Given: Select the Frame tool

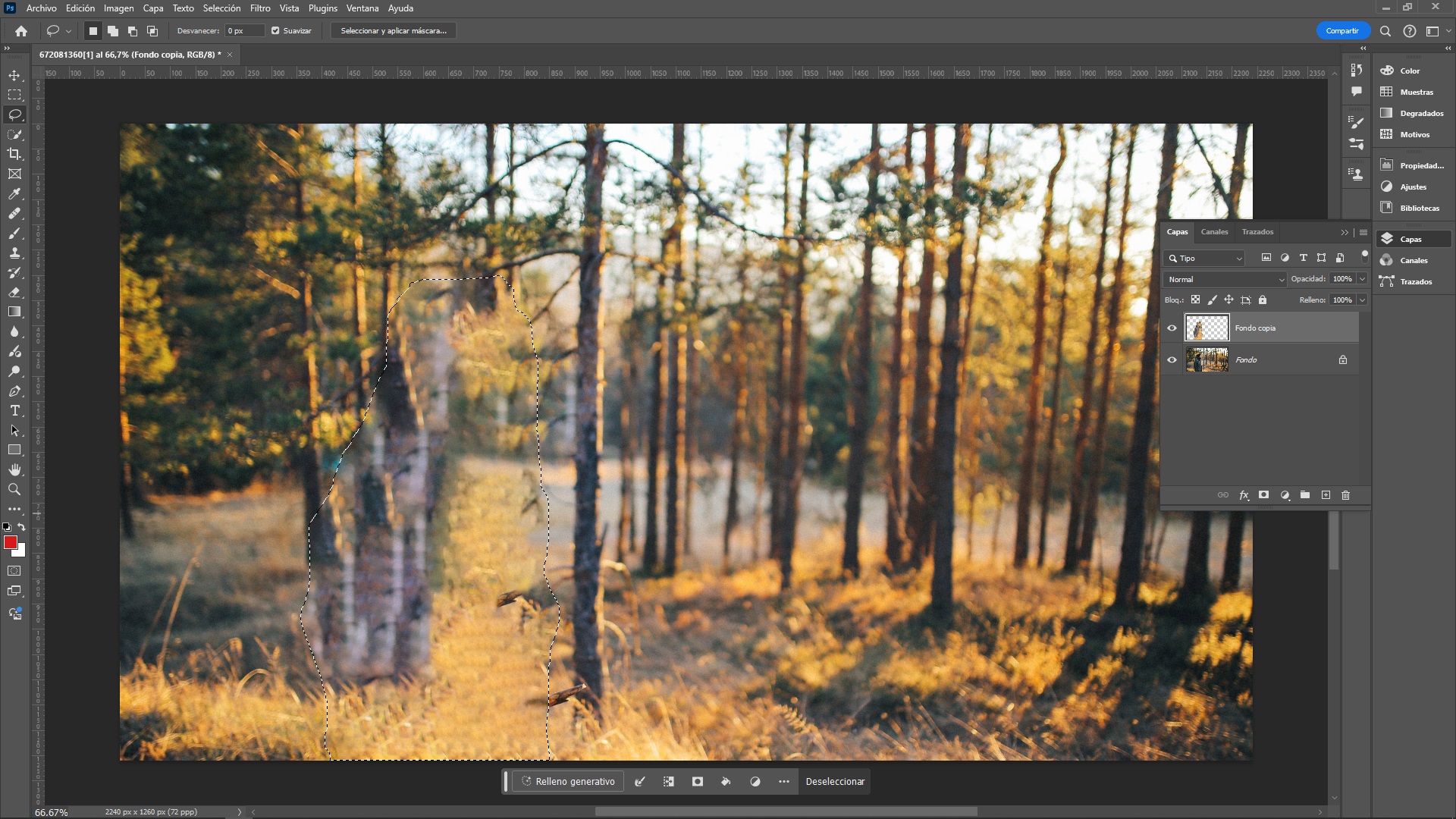Looking at the screenshot, I should [14, 174].
